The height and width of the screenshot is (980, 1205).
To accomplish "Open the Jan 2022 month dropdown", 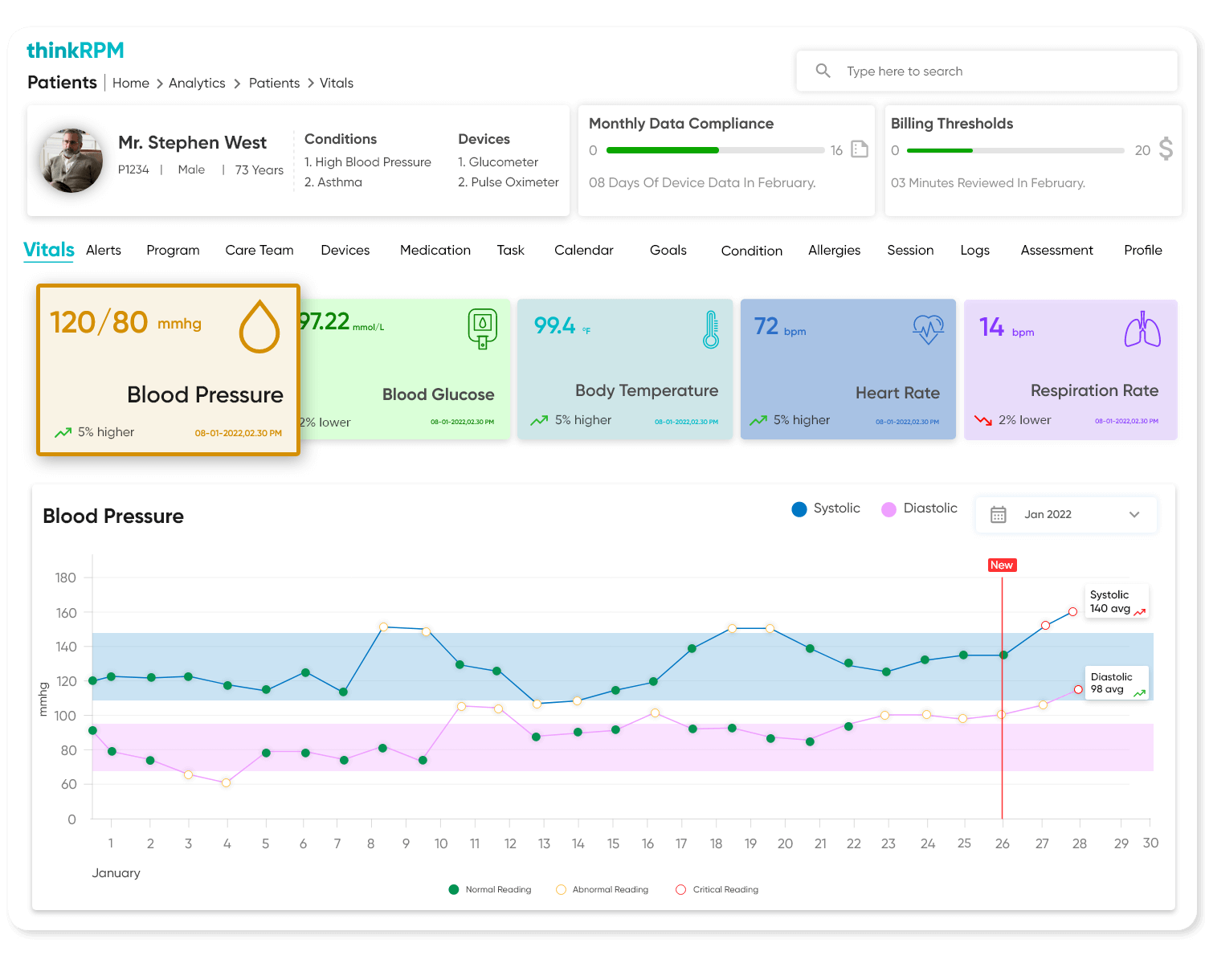I will (x=1134, y=514).
